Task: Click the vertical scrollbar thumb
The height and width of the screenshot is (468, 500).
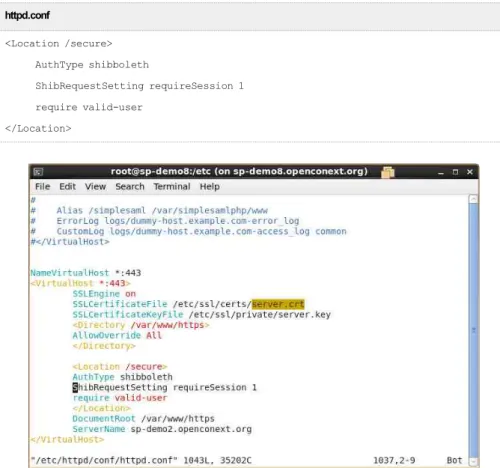Action: [x=473, y=330]
